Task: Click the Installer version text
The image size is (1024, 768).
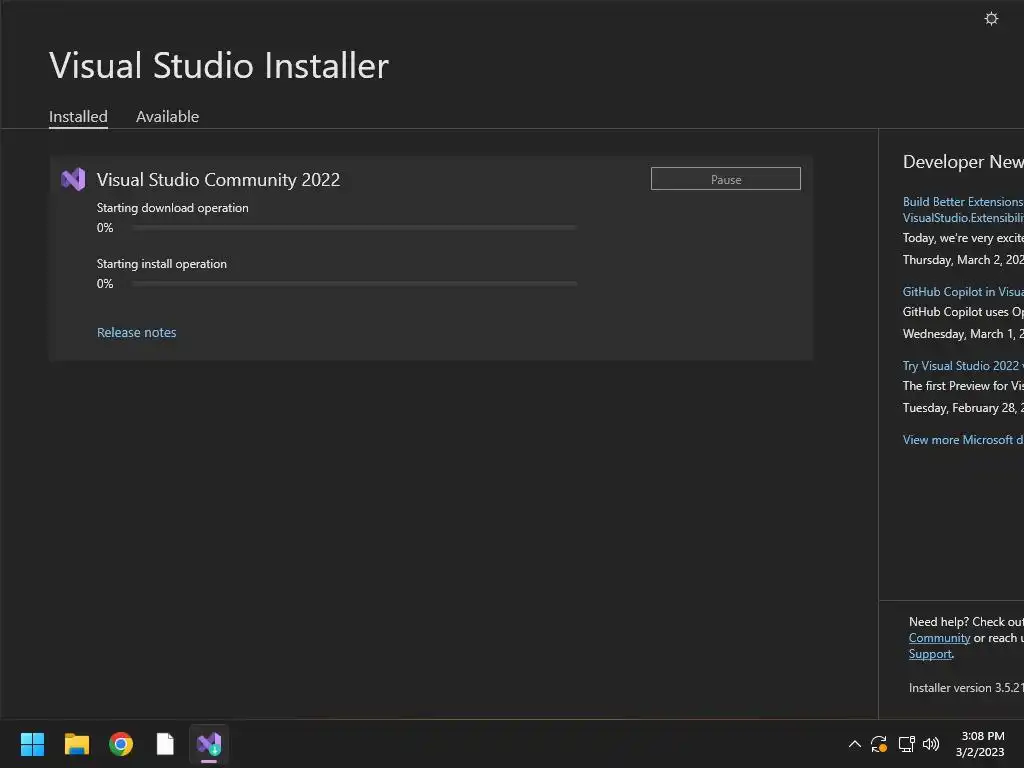Action: [x=966, y=688]
